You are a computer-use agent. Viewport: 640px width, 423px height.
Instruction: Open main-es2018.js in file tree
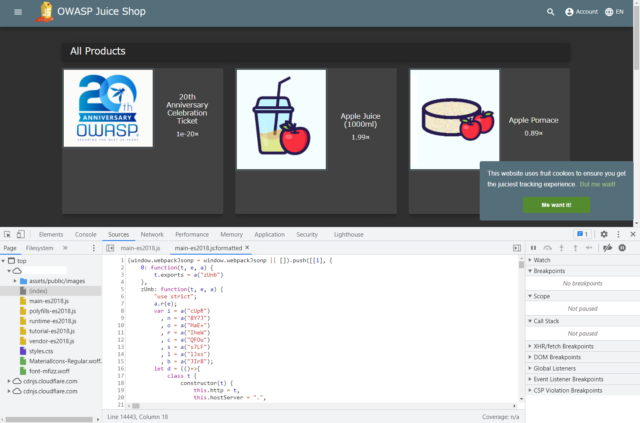click(x=49, y=301)
